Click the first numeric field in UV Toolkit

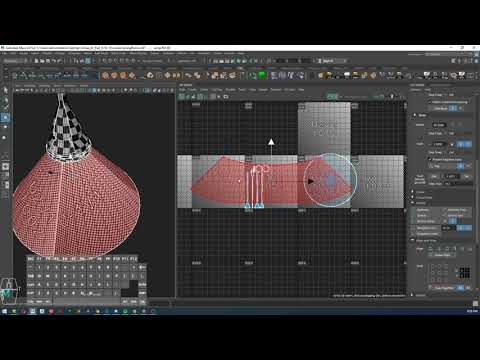(x=439, y=125)
